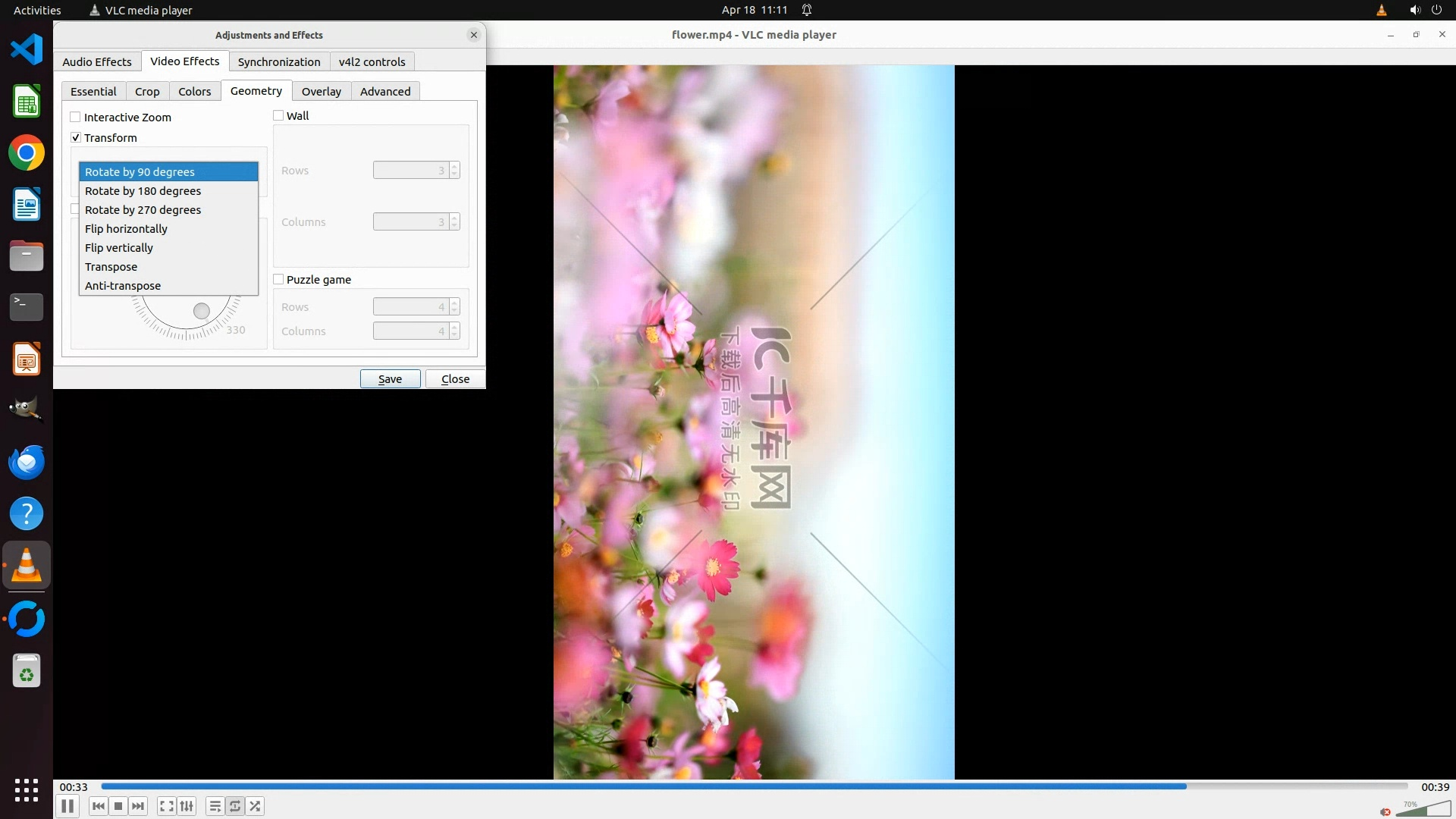1456x819 pixels.
Task: Toggle fullscreen video mode
Action: (167, 806)
